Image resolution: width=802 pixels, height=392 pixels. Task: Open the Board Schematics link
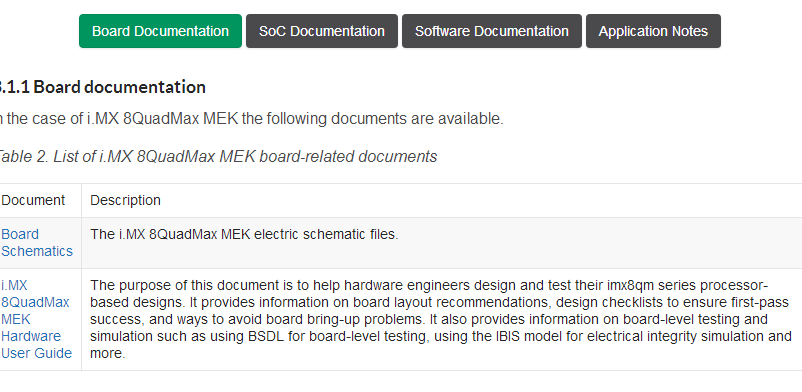(x=37, y=243)
